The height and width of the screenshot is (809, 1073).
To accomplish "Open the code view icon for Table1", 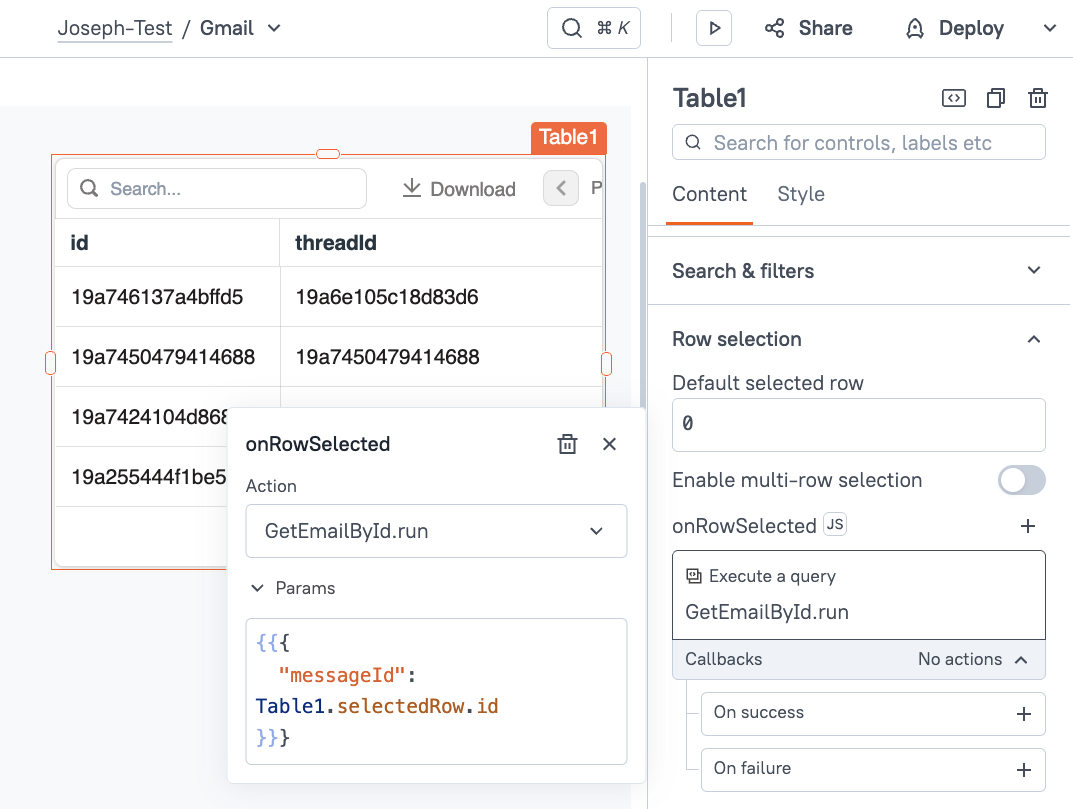I will [x=954, y=98].
